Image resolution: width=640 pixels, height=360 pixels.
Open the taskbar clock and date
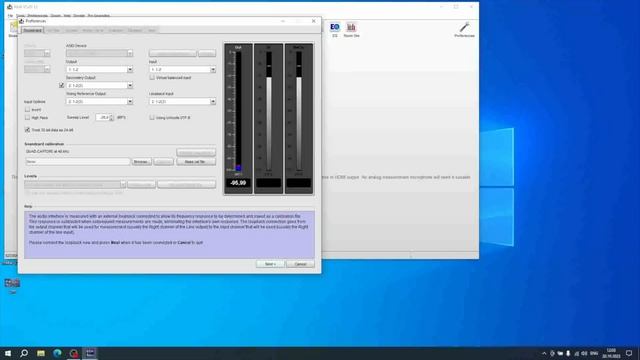coord(611,353)
